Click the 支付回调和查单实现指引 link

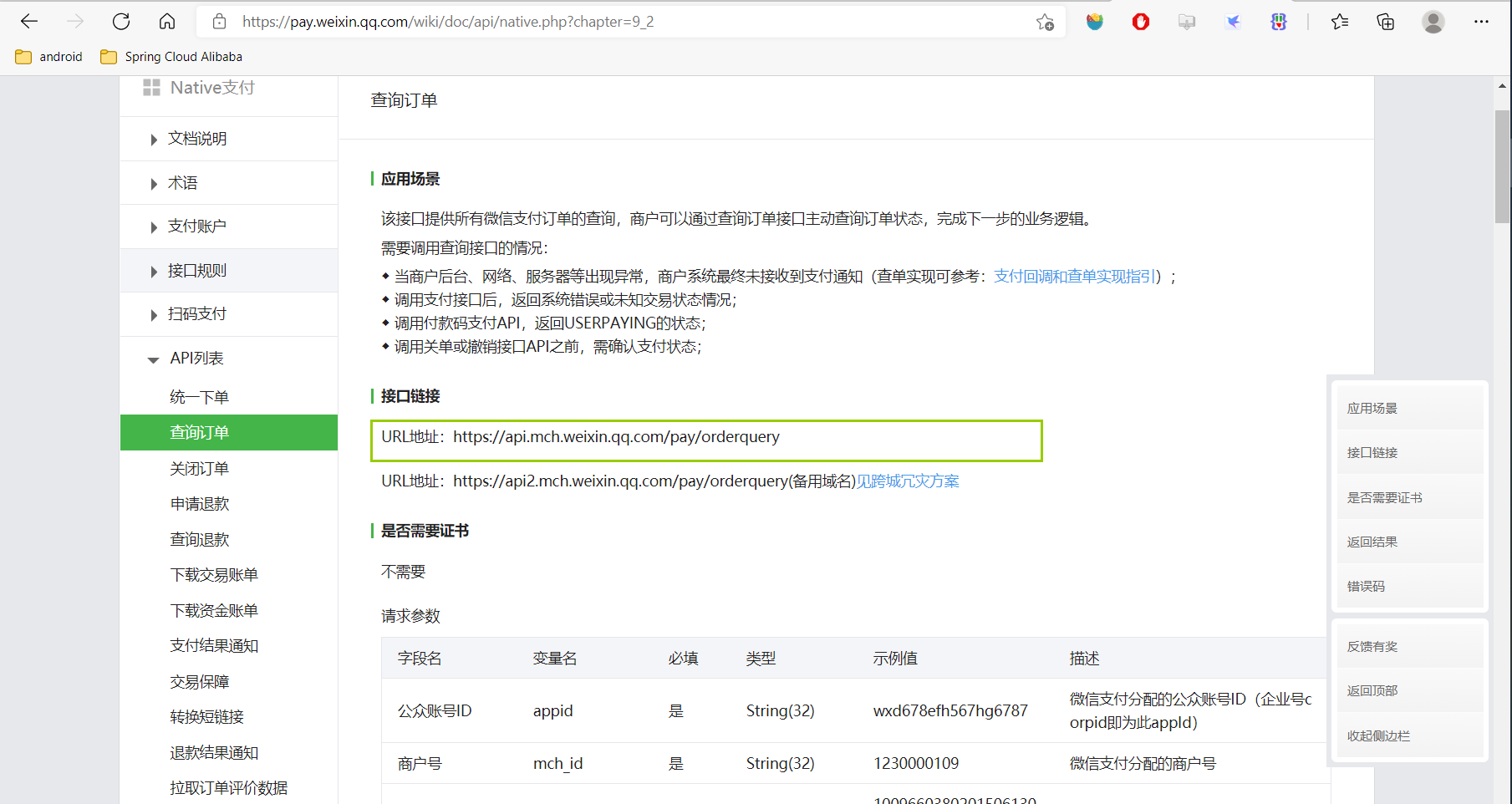(1075, 275)
